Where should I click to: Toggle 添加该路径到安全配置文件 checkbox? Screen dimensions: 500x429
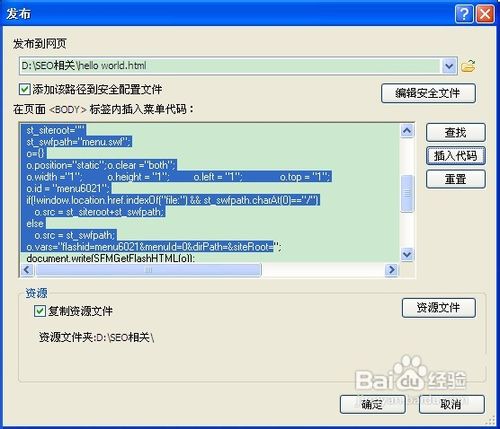tap(25, 89)
